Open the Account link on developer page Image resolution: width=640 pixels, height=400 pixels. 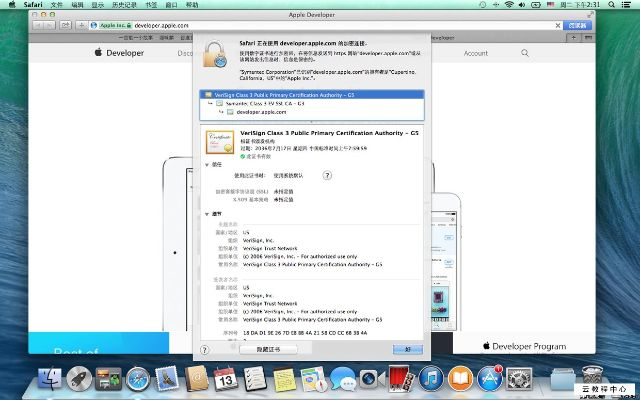(x=476, y=53)
